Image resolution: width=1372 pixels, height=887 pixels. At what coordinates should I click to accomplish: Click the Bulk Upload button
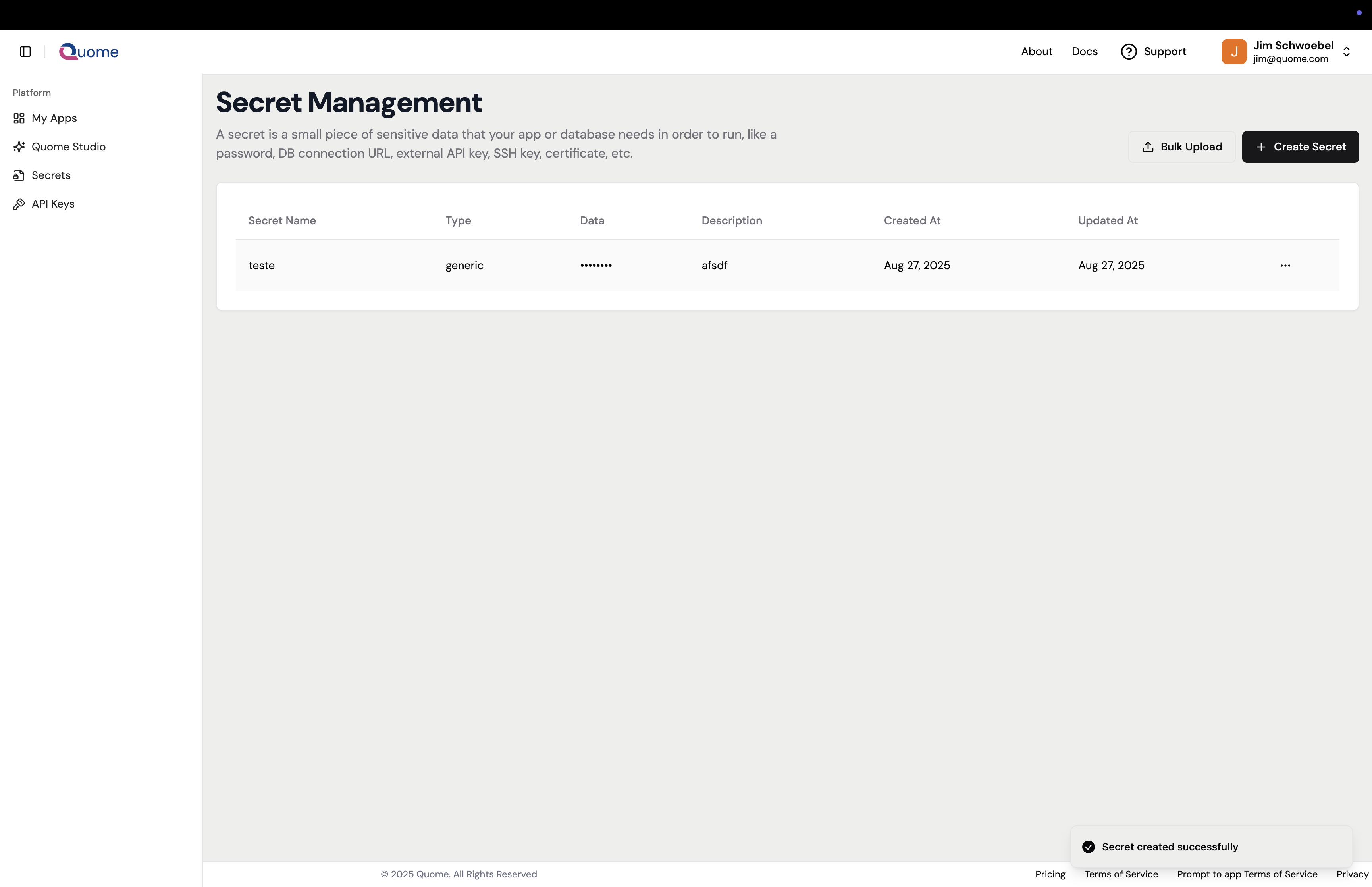(x=1181, y=146)
